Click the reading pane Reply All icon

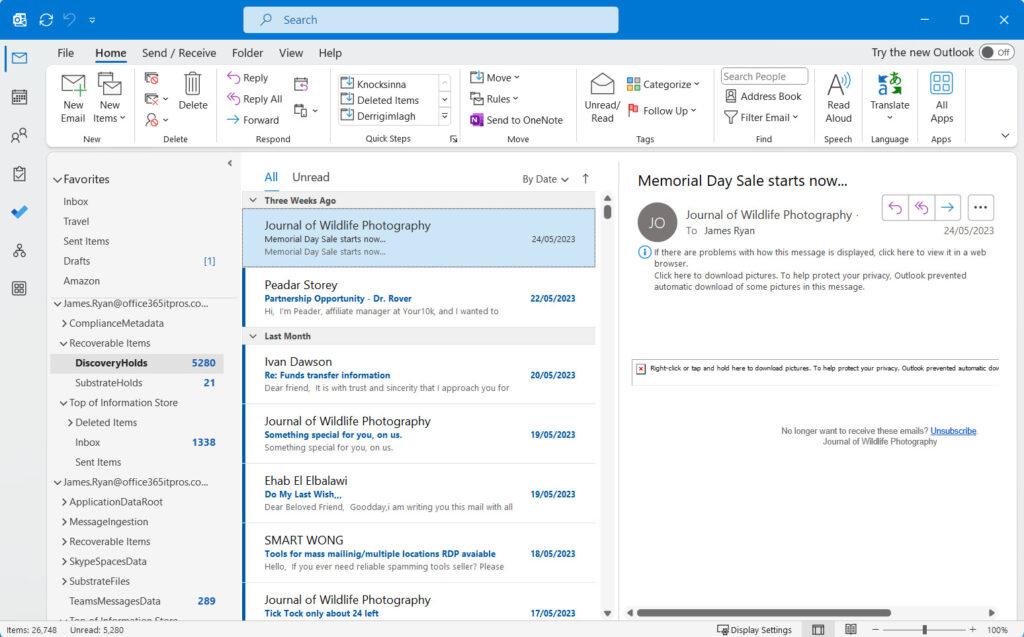[921, 208]
